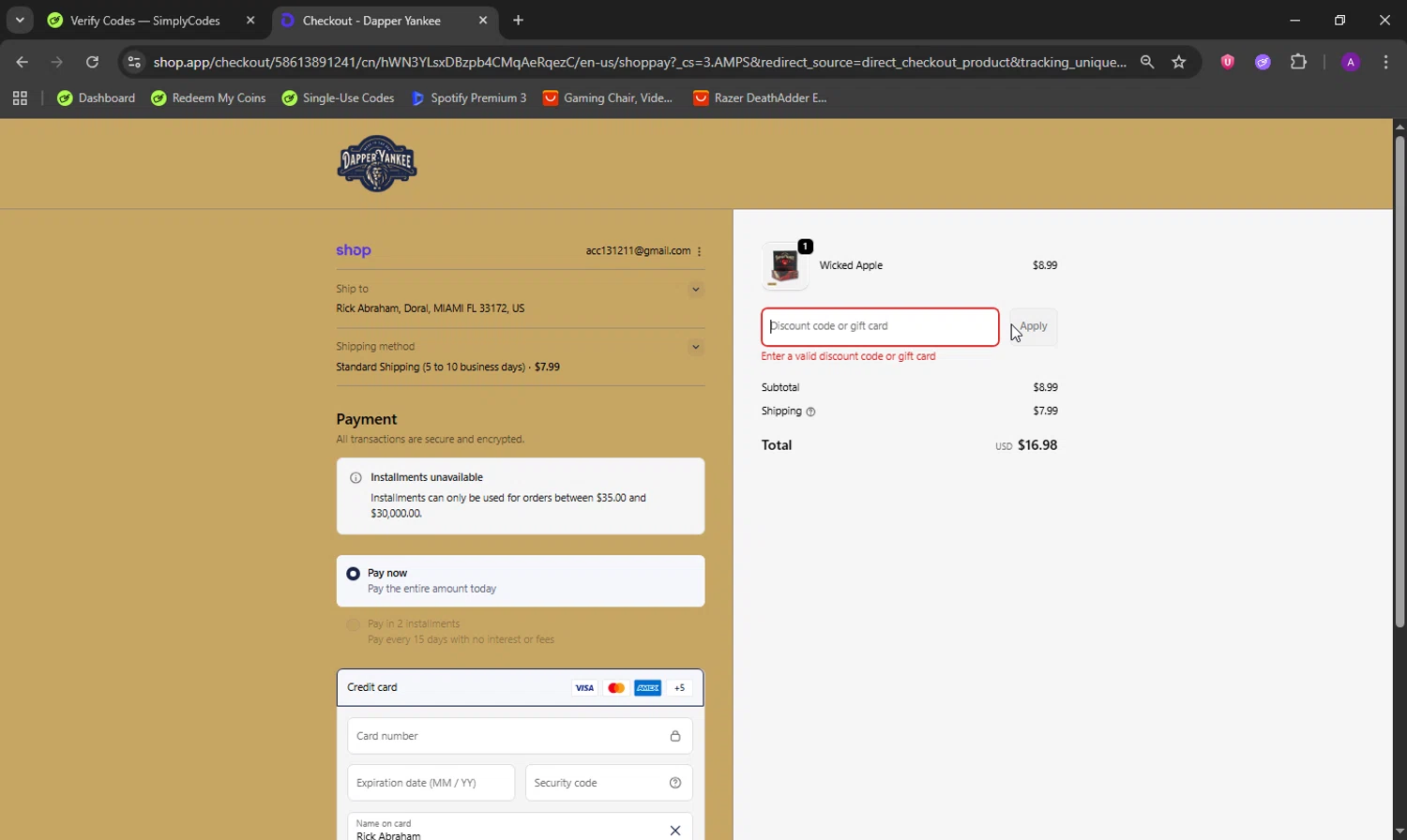Open the tab search dropdown arrow

(x=20, y=20)
